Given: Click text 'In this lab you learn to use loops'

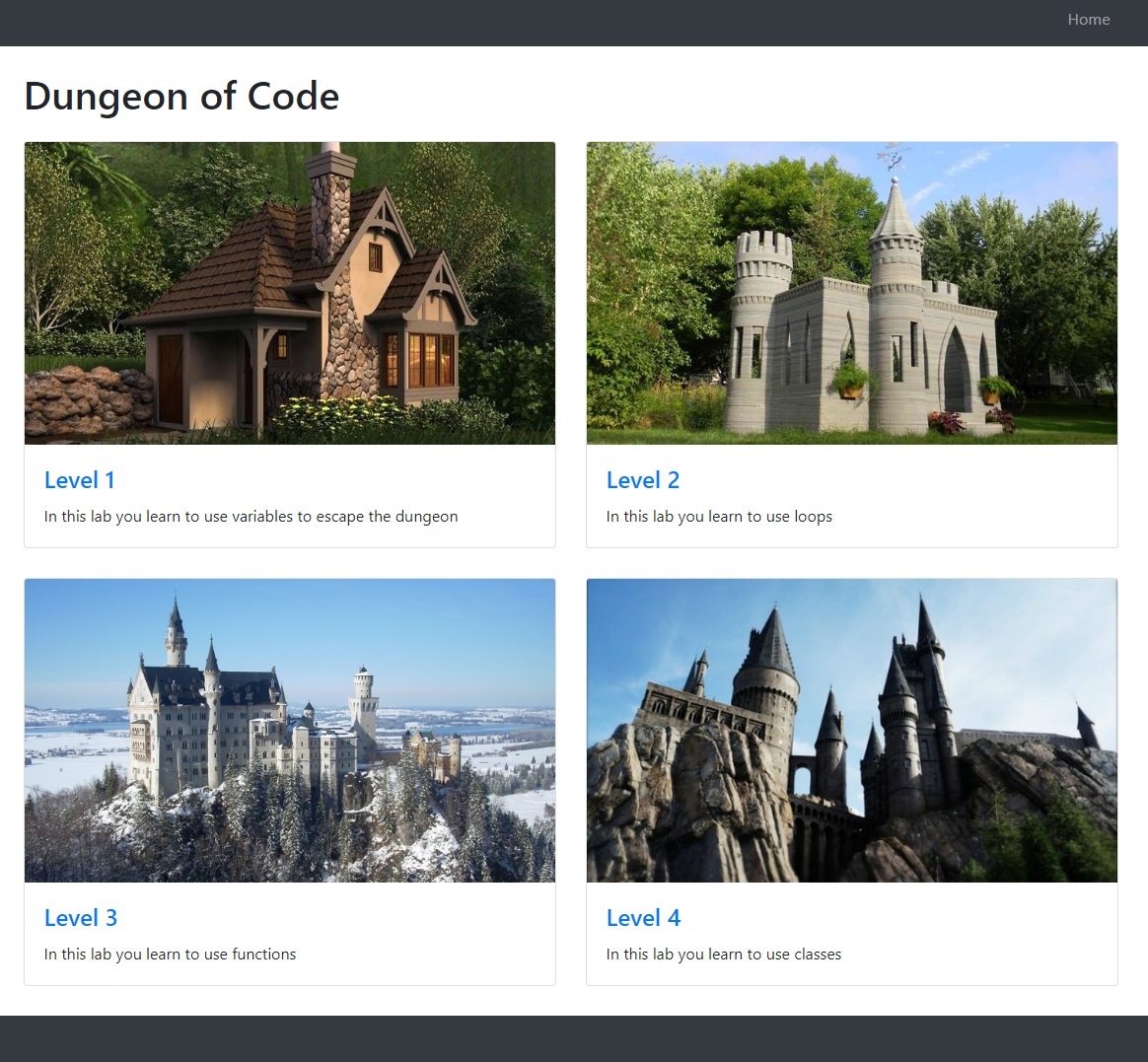Looking at the screenshot, I should pos(719,517).
